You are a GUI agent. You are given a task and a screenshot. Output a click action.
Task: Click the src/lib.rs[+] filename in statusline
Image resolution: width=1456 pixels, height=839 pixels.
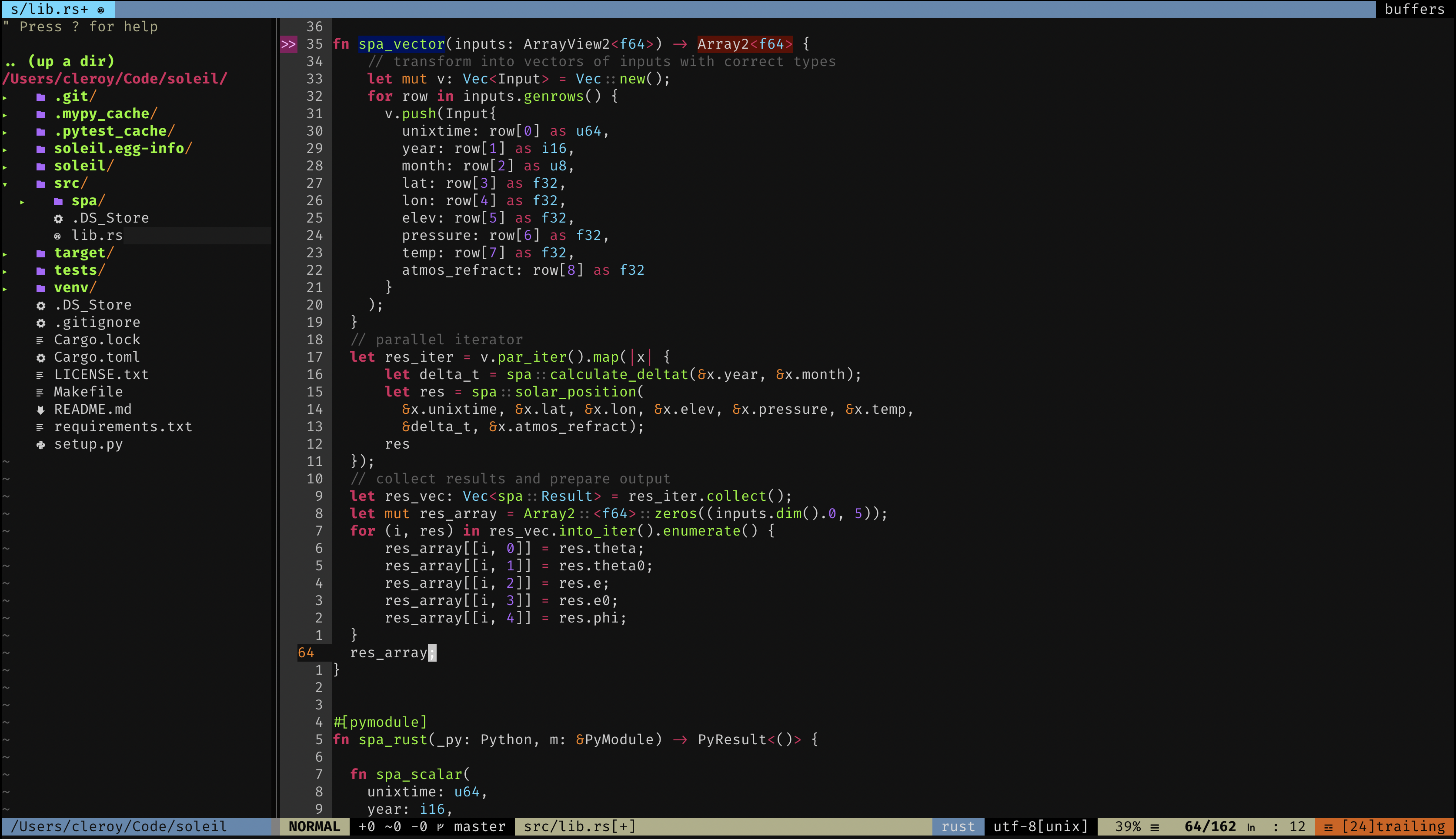(580, 826)
